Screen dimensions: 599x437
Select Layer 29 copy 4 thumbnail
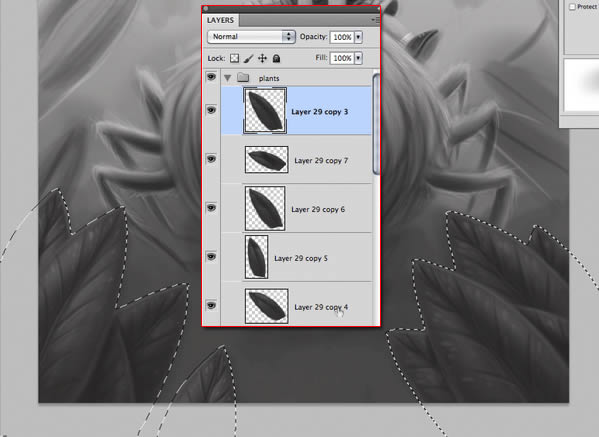point(266,306)
